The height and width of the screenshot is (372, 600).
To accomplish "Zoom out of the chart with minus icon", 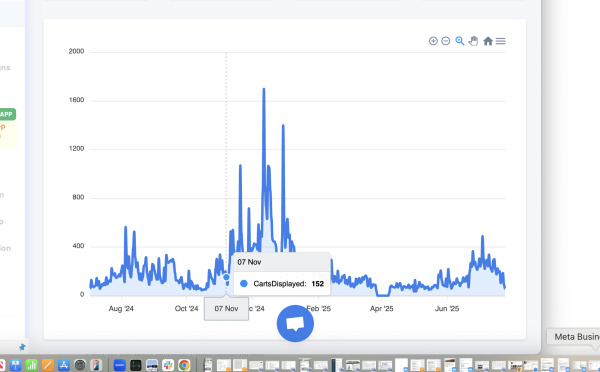I will [x=445, y=41].
